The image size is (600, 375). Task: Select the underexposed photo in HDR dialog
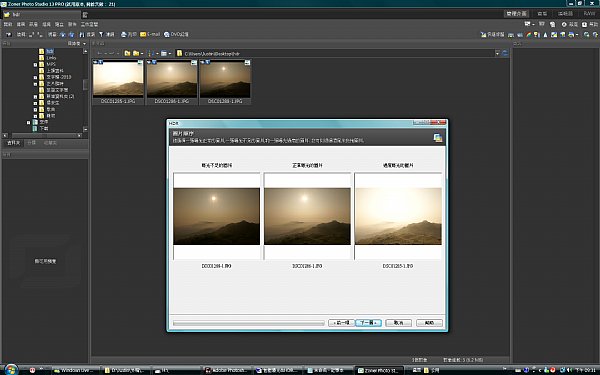217,216
